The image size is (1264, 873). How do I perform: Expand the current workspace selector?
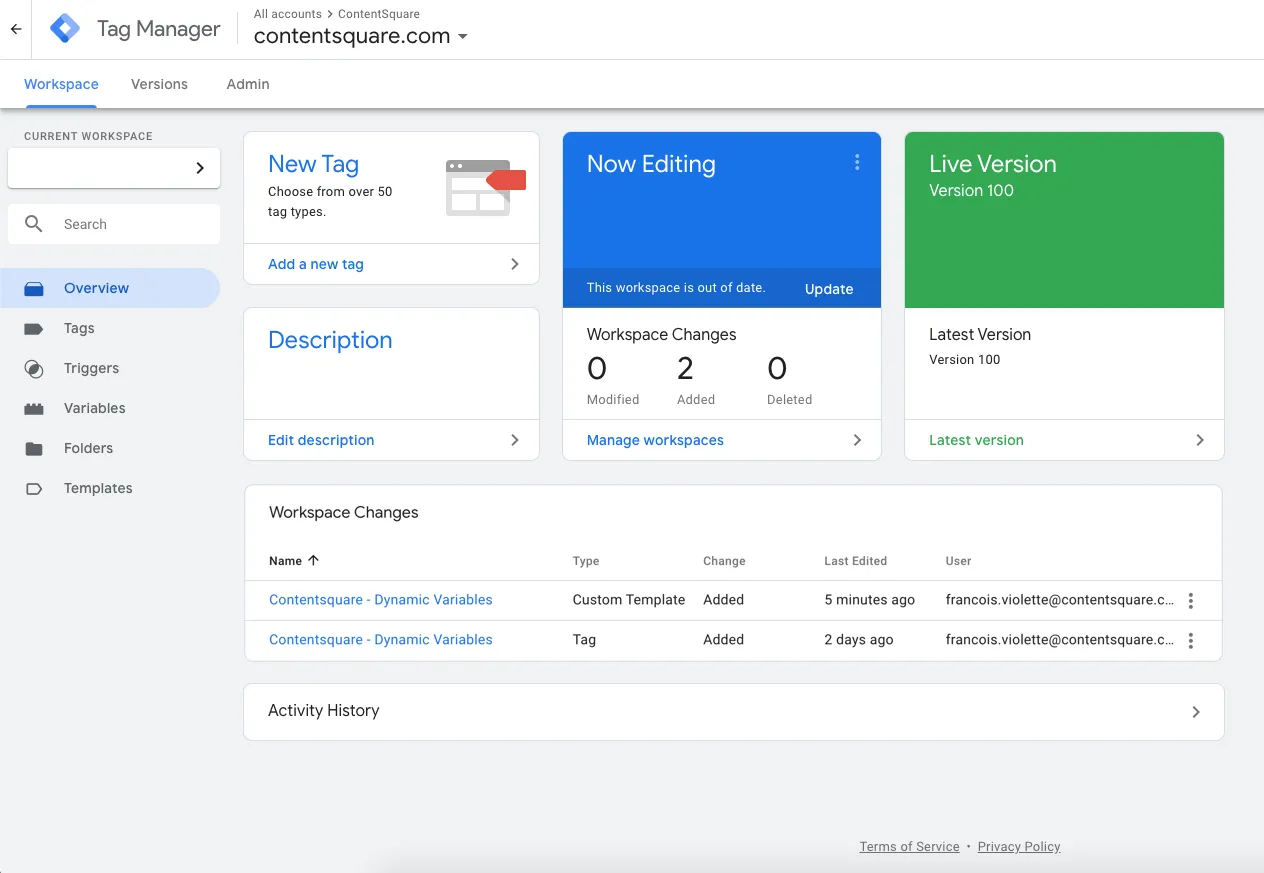114,168
